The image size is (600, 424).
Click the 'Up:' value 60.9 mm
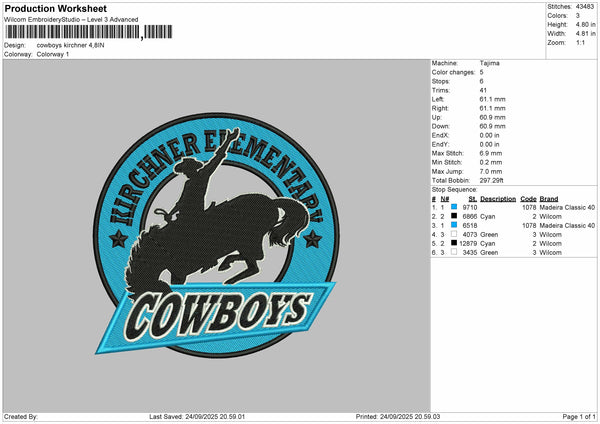(x=492, y=117)
